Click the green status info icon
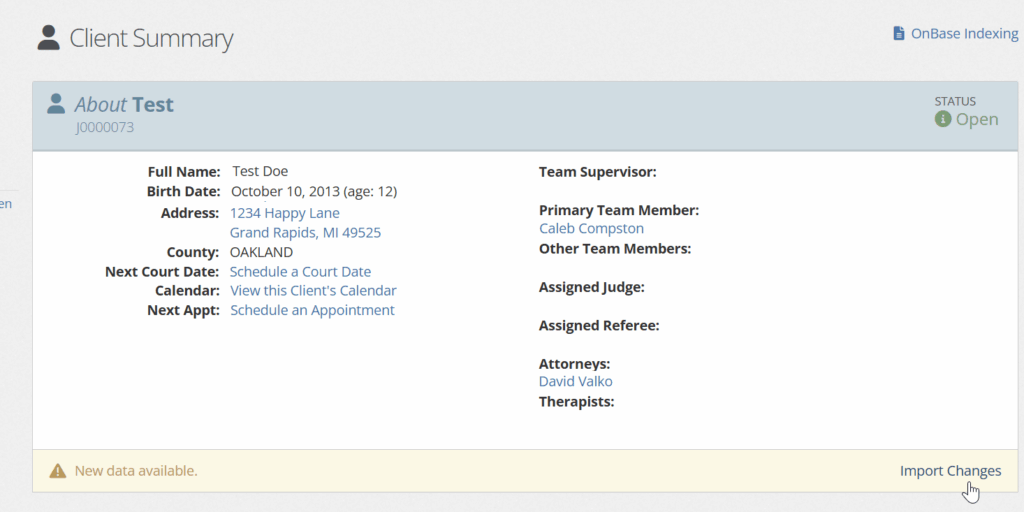The image size is (1024, 512). (942, 119)
